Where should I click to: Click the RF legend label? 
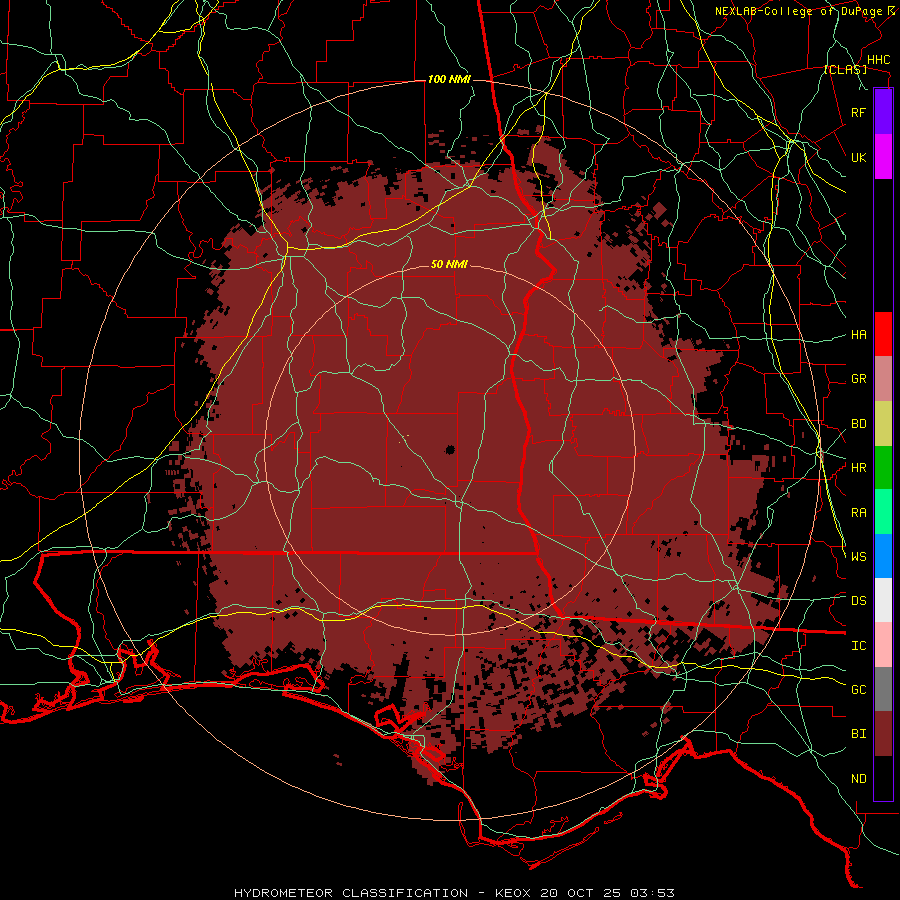(x=858, y=112)
